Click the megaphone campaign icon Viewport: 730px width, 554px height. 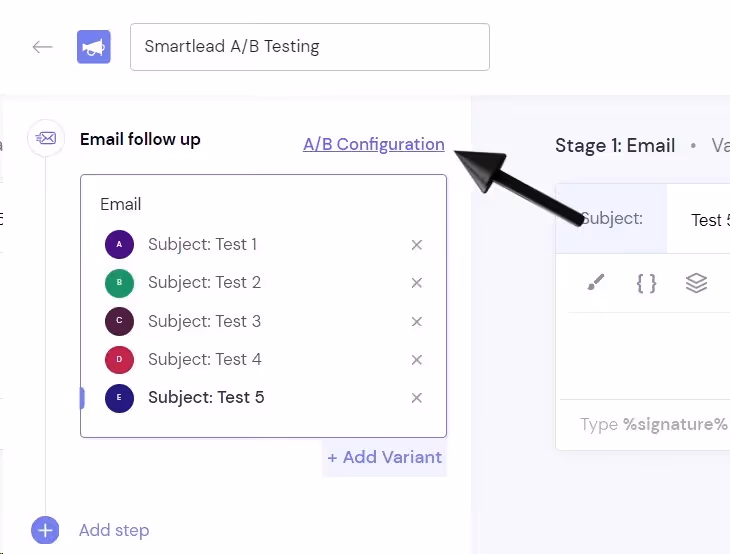94,47
